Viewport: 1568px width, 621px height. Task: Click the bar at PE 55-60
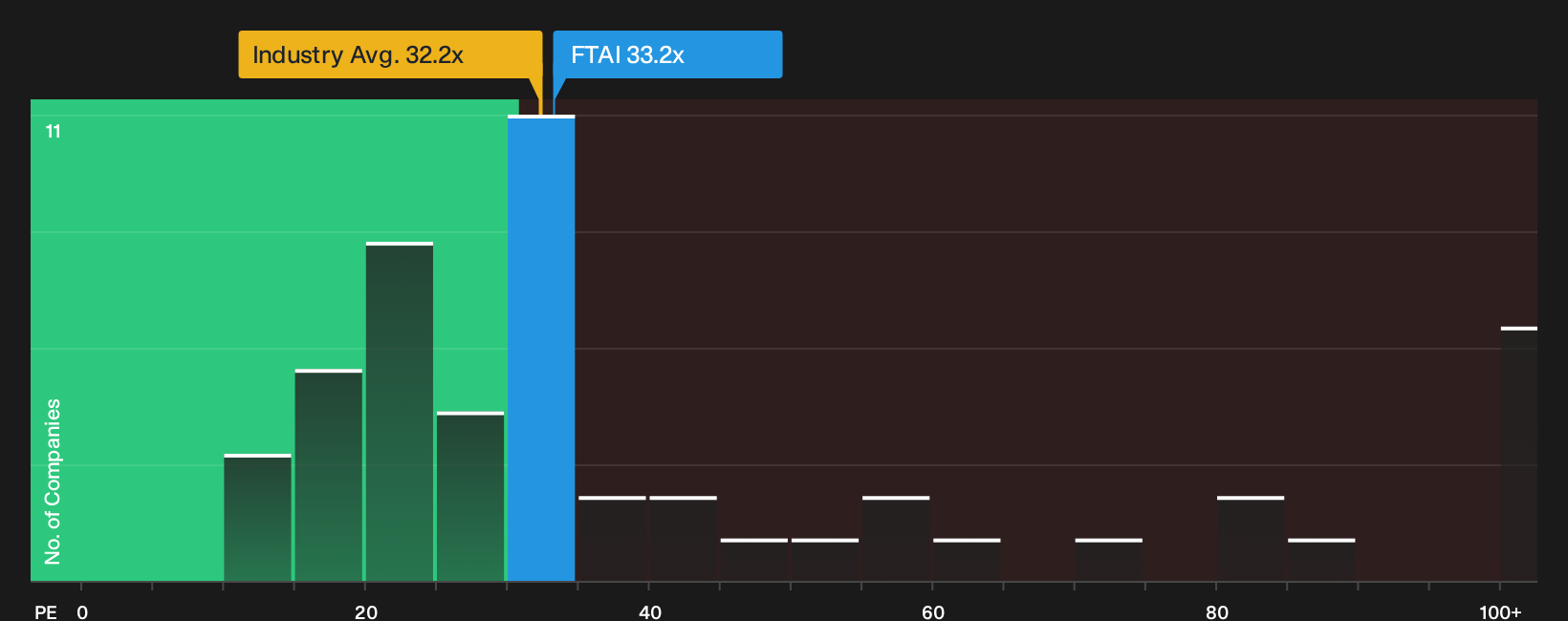(x=896, y=539)
